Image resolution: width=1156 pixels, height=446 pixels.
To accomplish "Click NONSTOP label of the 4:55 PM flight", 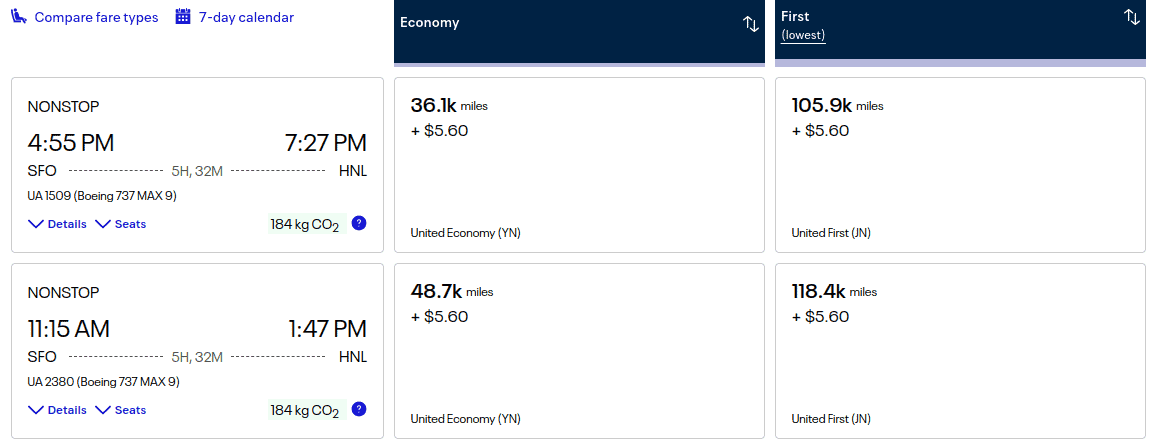I will point(63,107).
